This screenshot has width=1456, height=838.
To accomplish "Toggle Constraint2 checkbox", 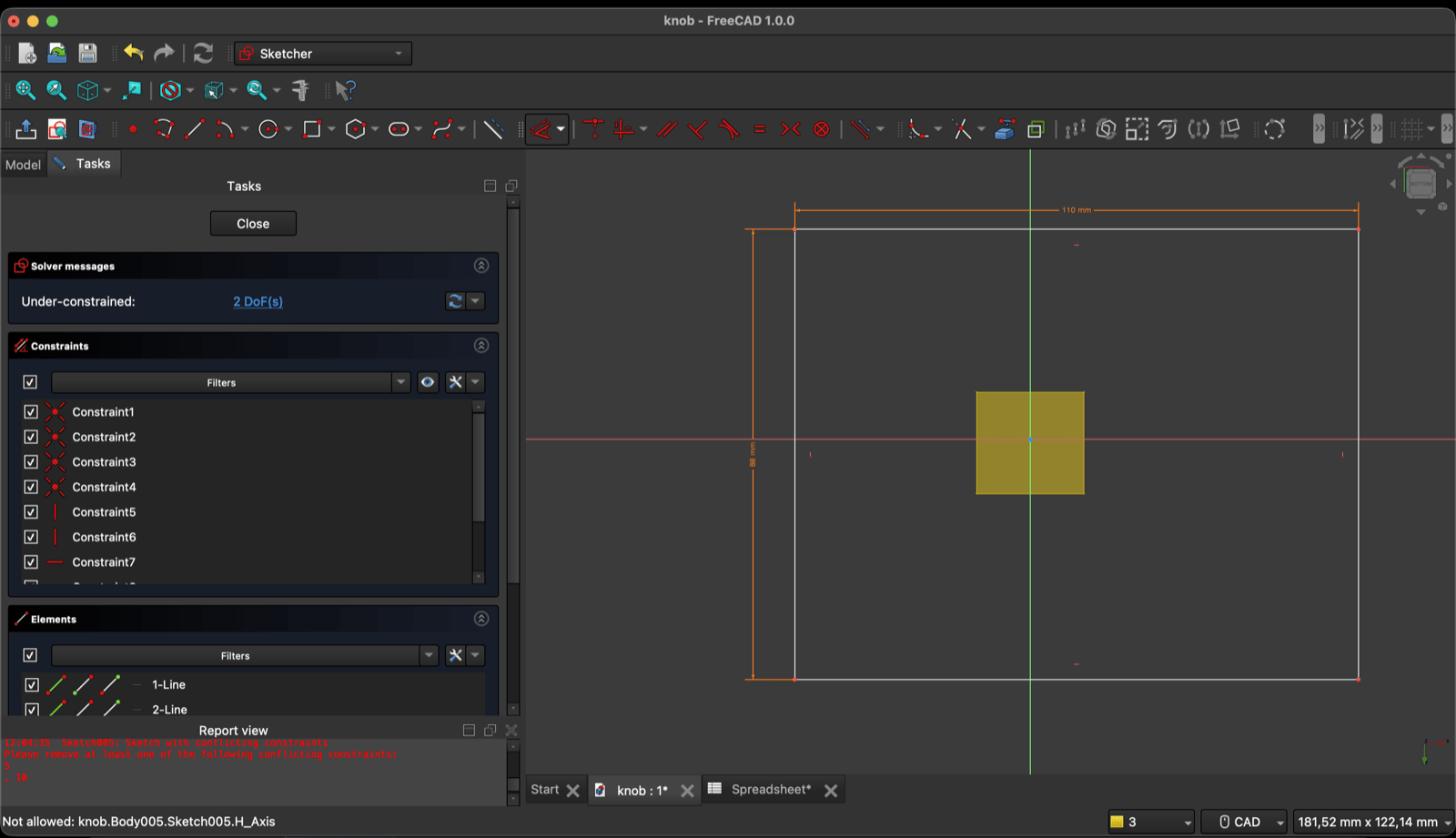I will coord(31,437).
